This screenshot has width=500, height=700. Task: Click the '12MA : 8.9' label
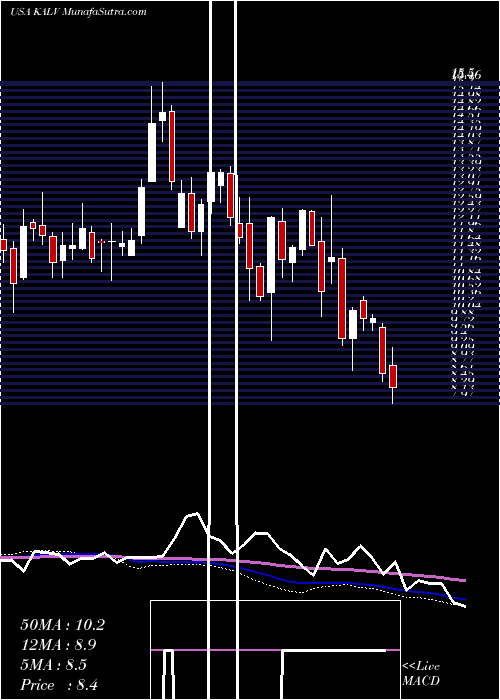tap(58, 645)
